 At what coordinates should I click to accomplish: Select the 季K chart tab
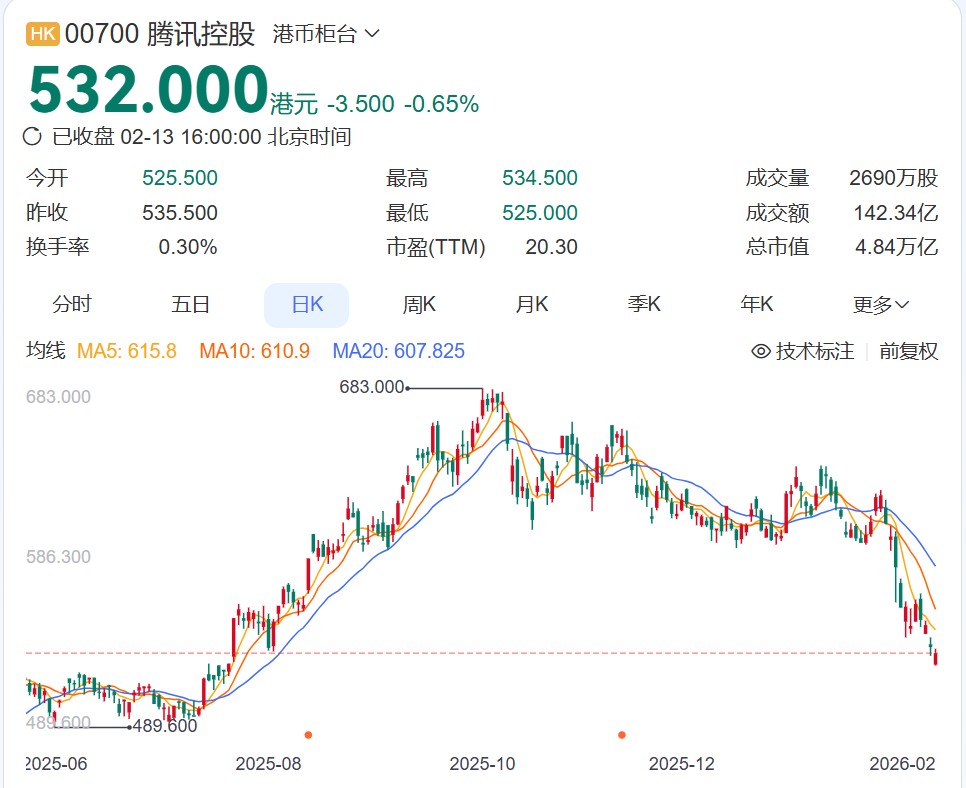[x=644, y=304]
